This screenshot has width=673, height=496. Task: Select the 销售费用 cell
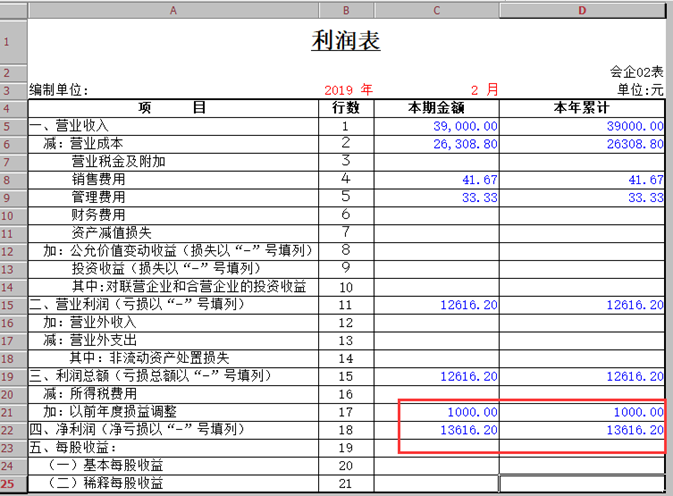pos(173,180)
